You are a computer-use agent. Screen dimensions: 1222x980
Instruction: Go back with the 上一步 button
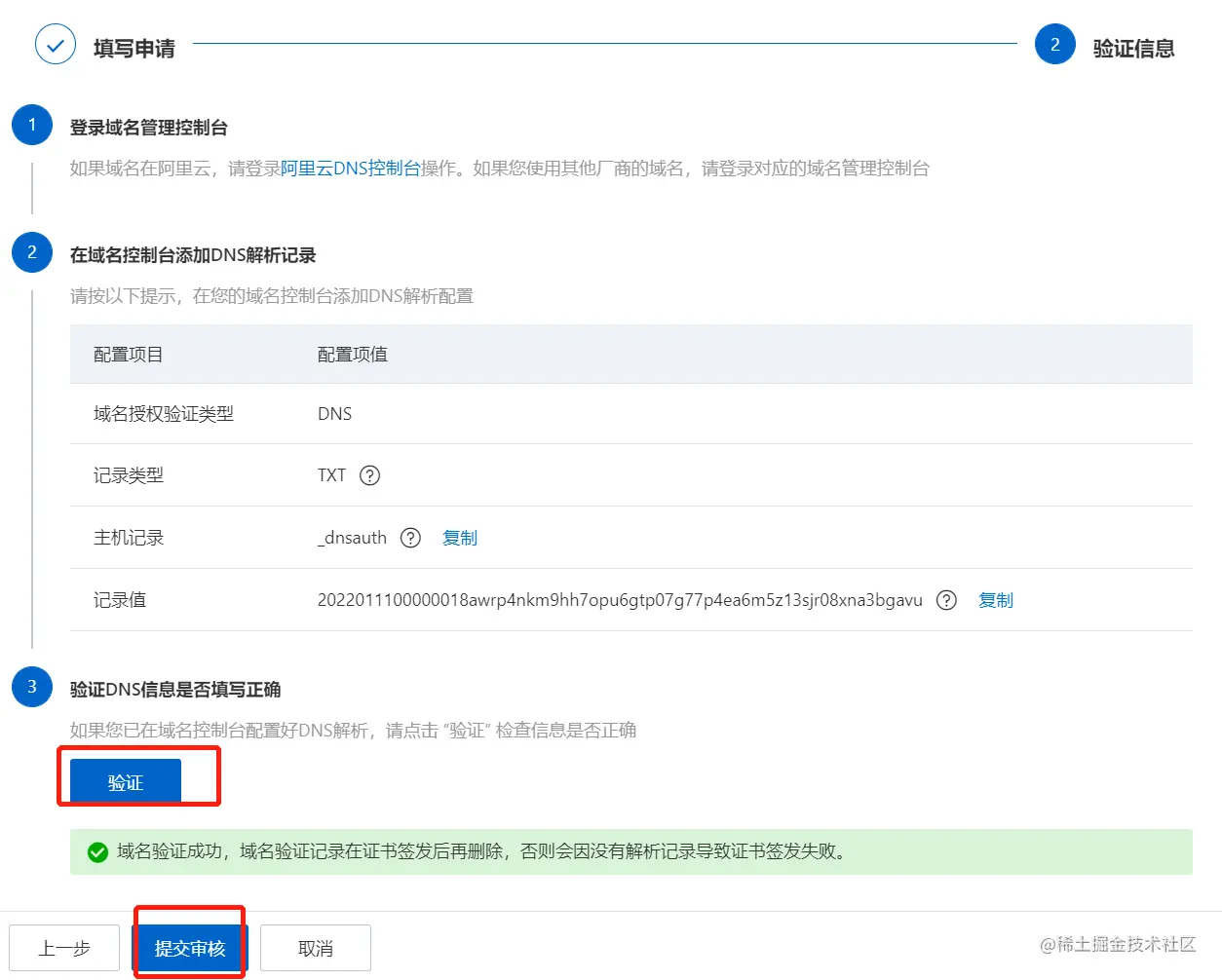click(x=64, y=949)
